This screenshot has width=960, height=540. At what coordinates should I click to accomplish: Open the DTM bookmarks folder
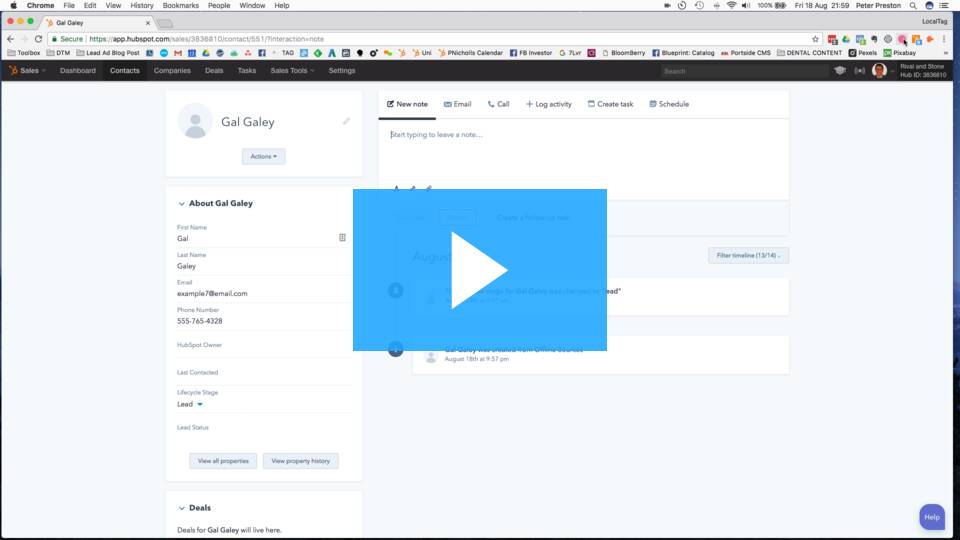(58, 53)
